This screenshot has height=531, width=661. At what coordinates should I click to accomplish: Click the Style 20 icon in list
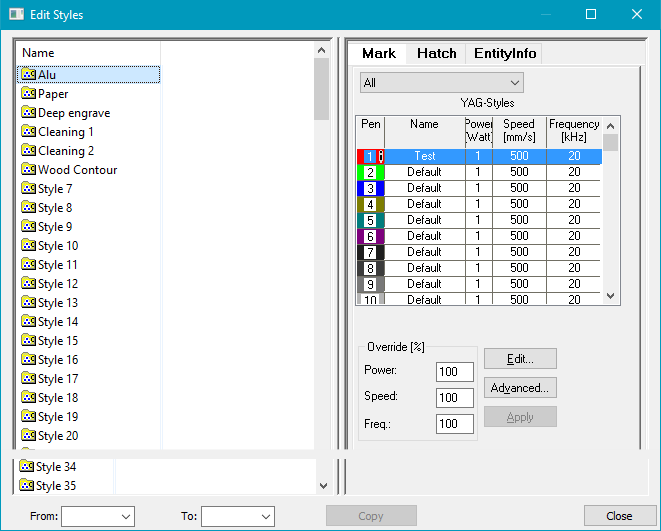[x=29, y=436]
